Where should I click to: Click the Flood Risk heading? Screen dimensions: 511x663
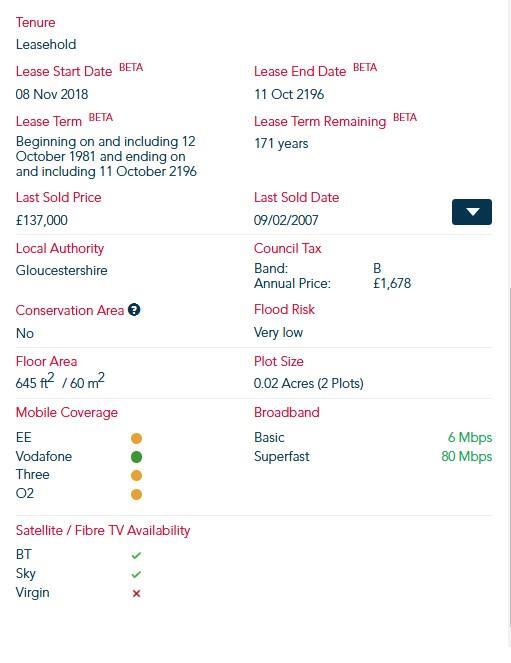pyautogui.click(x=284, y=310)
